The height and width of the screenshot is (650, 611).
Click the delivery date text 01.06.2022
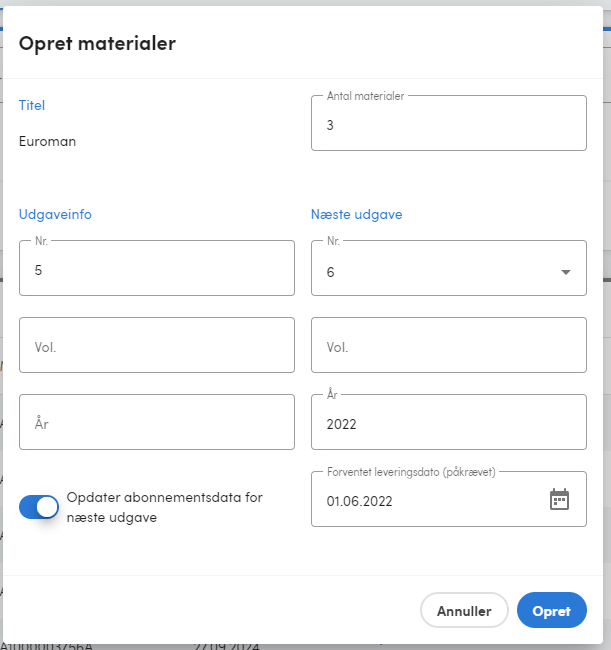pyautogui.click(x=359, y=501)
